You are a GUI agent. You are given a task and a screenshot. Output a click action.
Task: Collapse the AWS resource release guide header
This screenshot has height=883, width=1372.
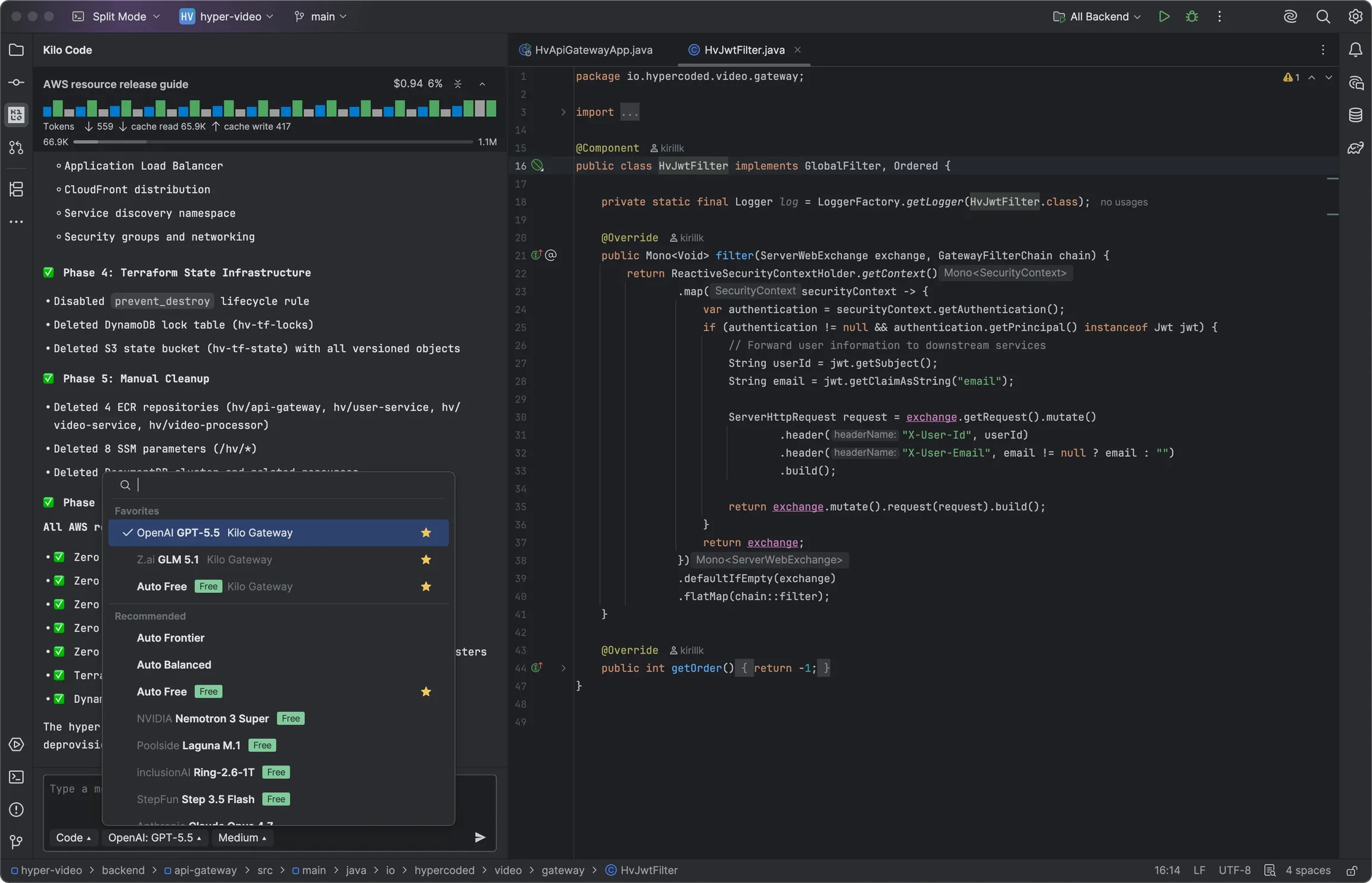(482, 84)
